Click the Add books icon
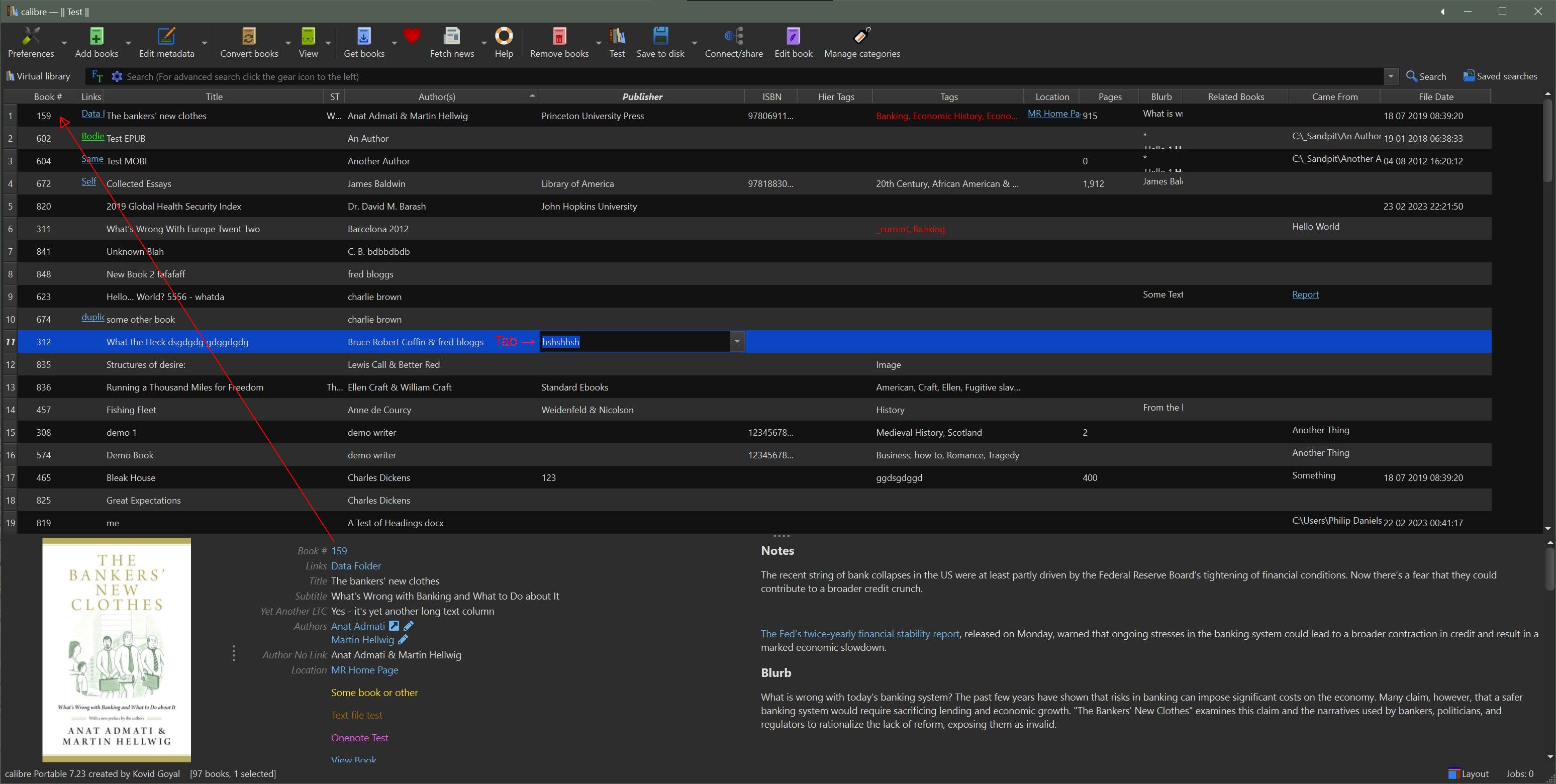Image resolution: width=1556 pixels, height=784 pixels. [96, 37]
